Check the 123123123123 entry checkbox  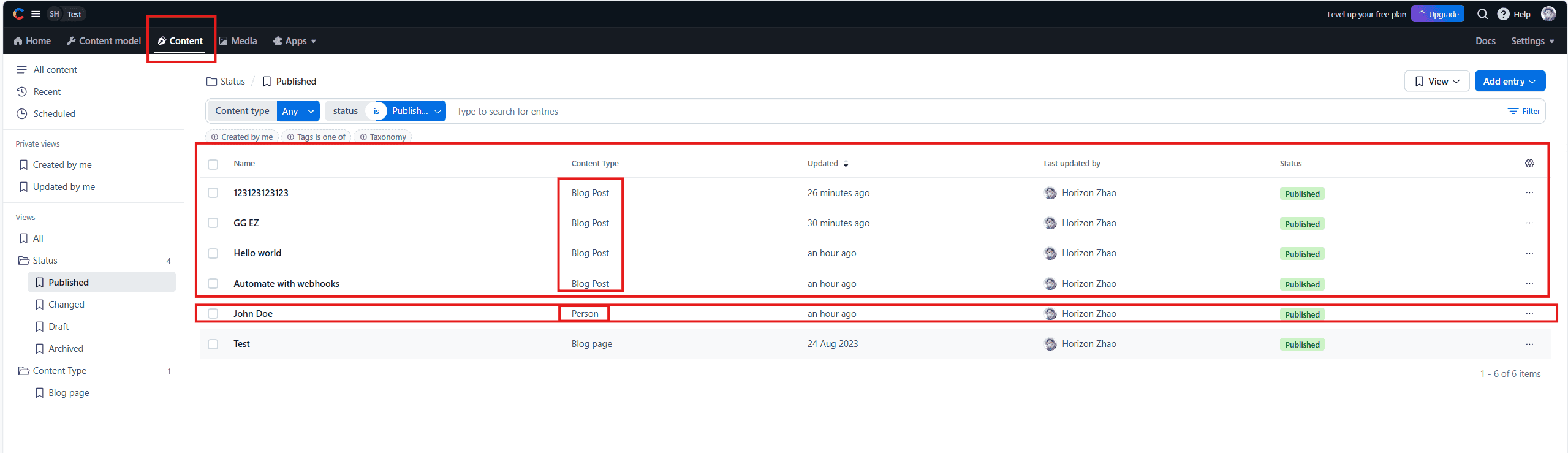(x=213, y=192)
